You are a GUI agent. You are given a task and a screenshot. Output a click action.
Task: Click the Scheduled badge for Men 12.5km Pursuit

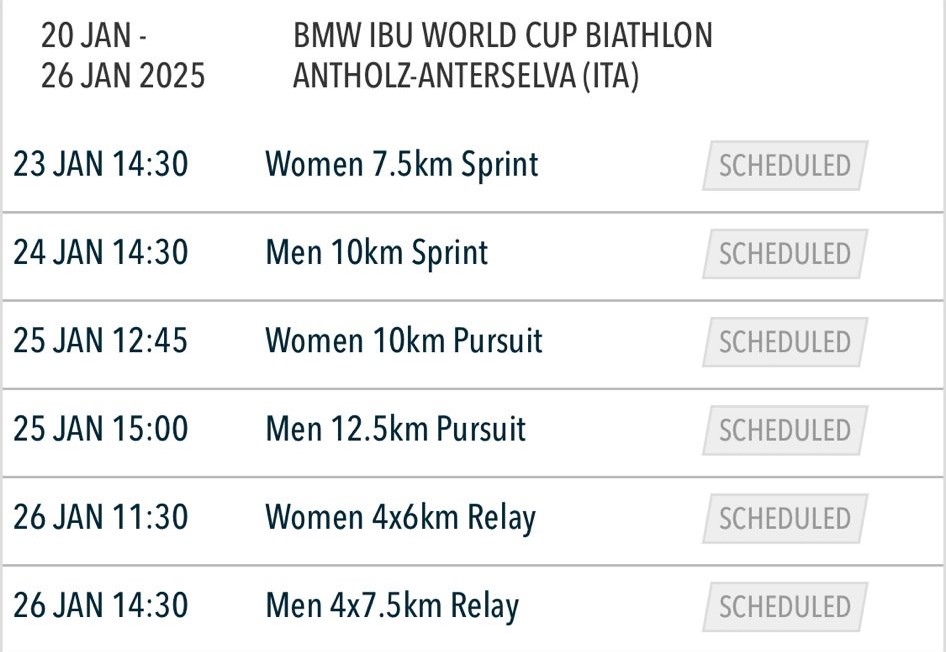785,430
